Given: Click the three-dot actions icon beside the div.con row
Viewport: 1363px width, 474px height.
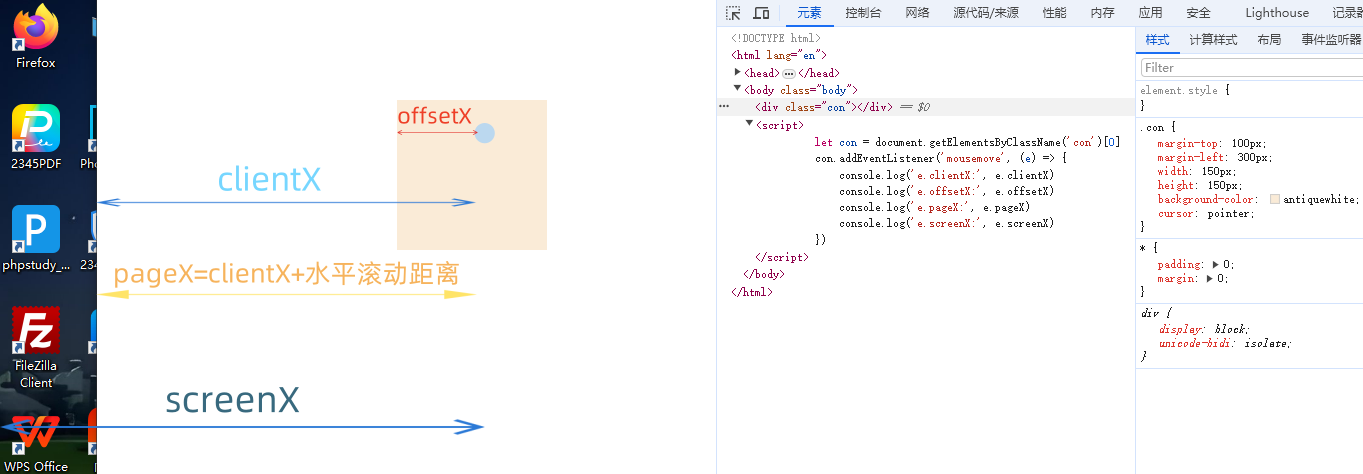Looking at the screenshot, I should (x=724, y=106).
